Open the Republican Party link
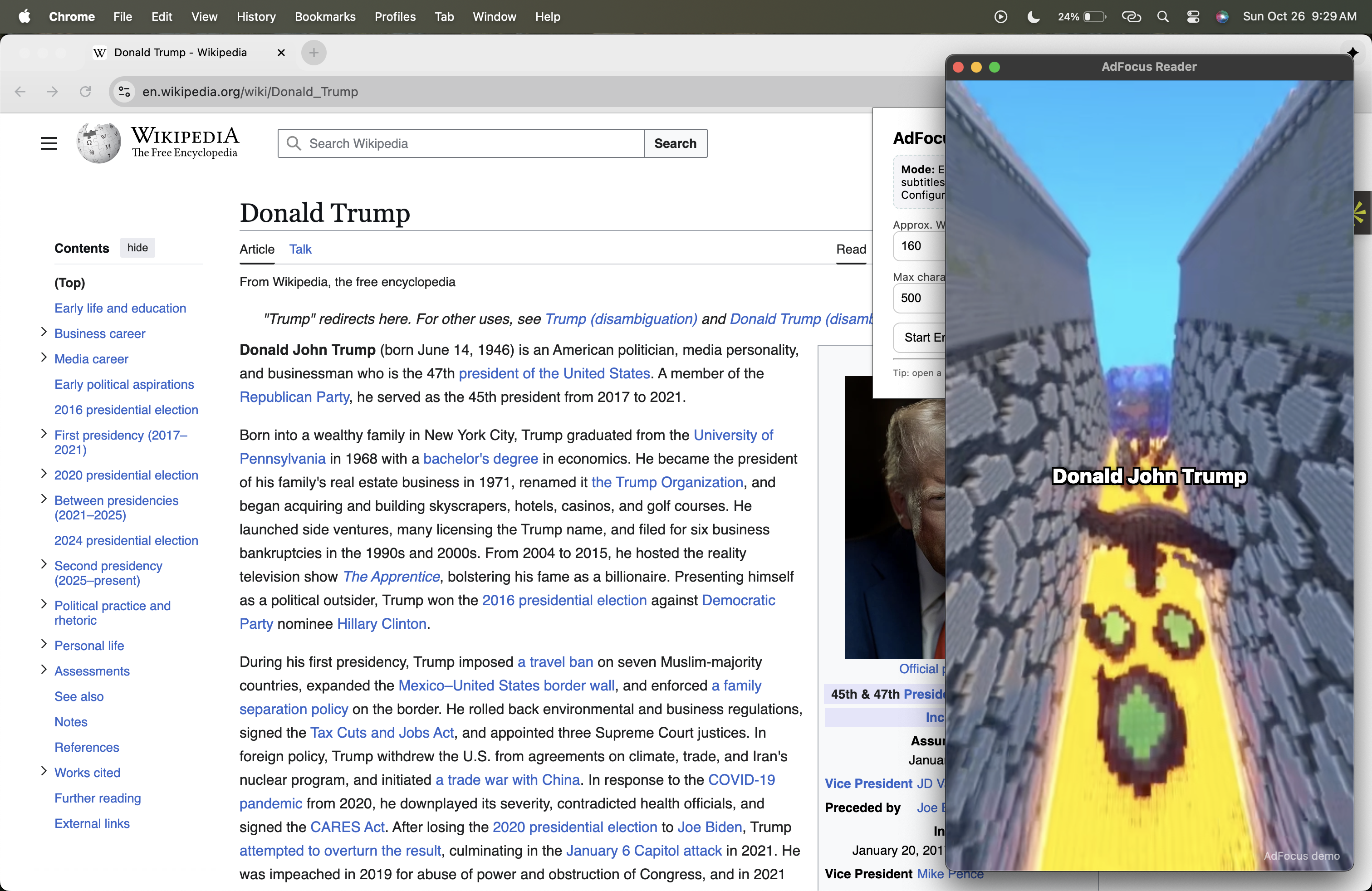This screenshot has height=891, width=1372. (294, 397)
